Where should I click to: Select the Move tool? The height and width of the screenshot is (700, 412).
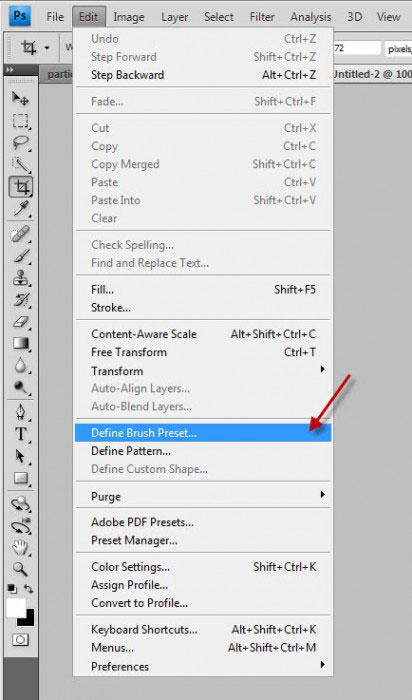(21, 98)
